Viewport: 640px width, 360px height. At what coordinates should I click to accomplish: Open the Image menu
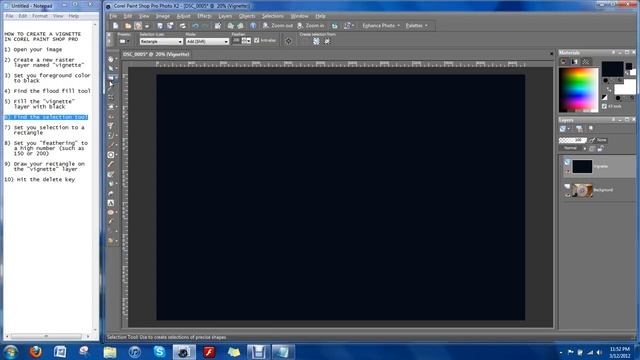[x=162, y=16]
